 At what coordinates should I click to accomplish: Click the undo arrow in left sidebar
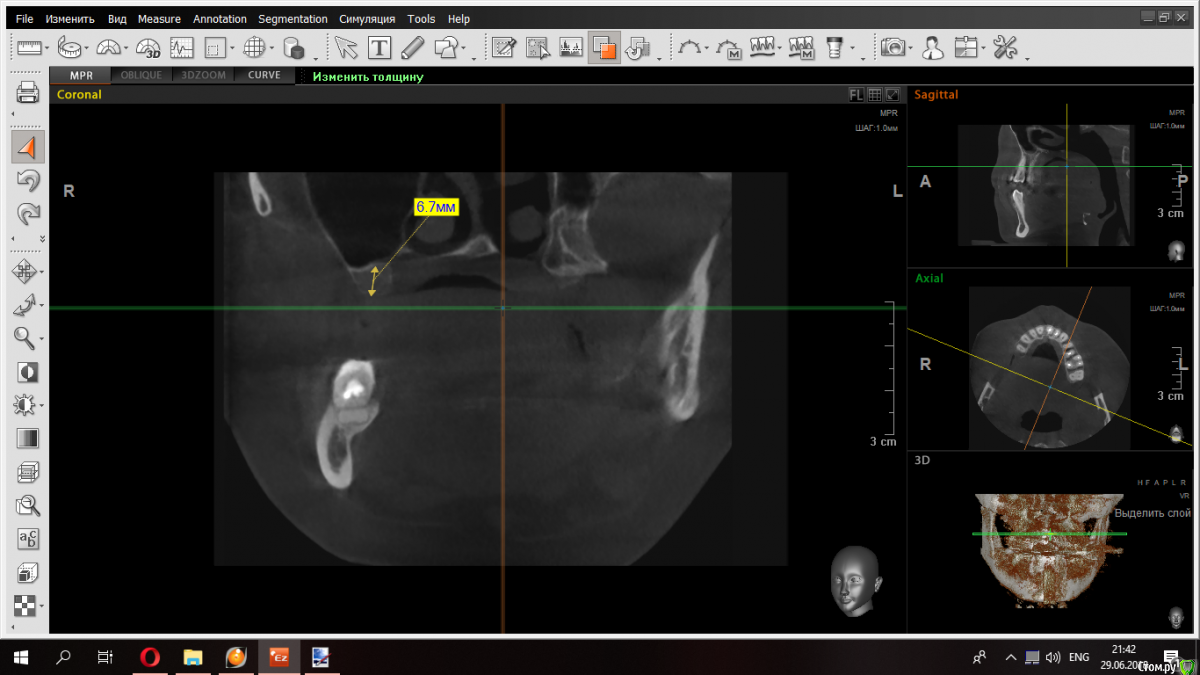pos(28,180)
